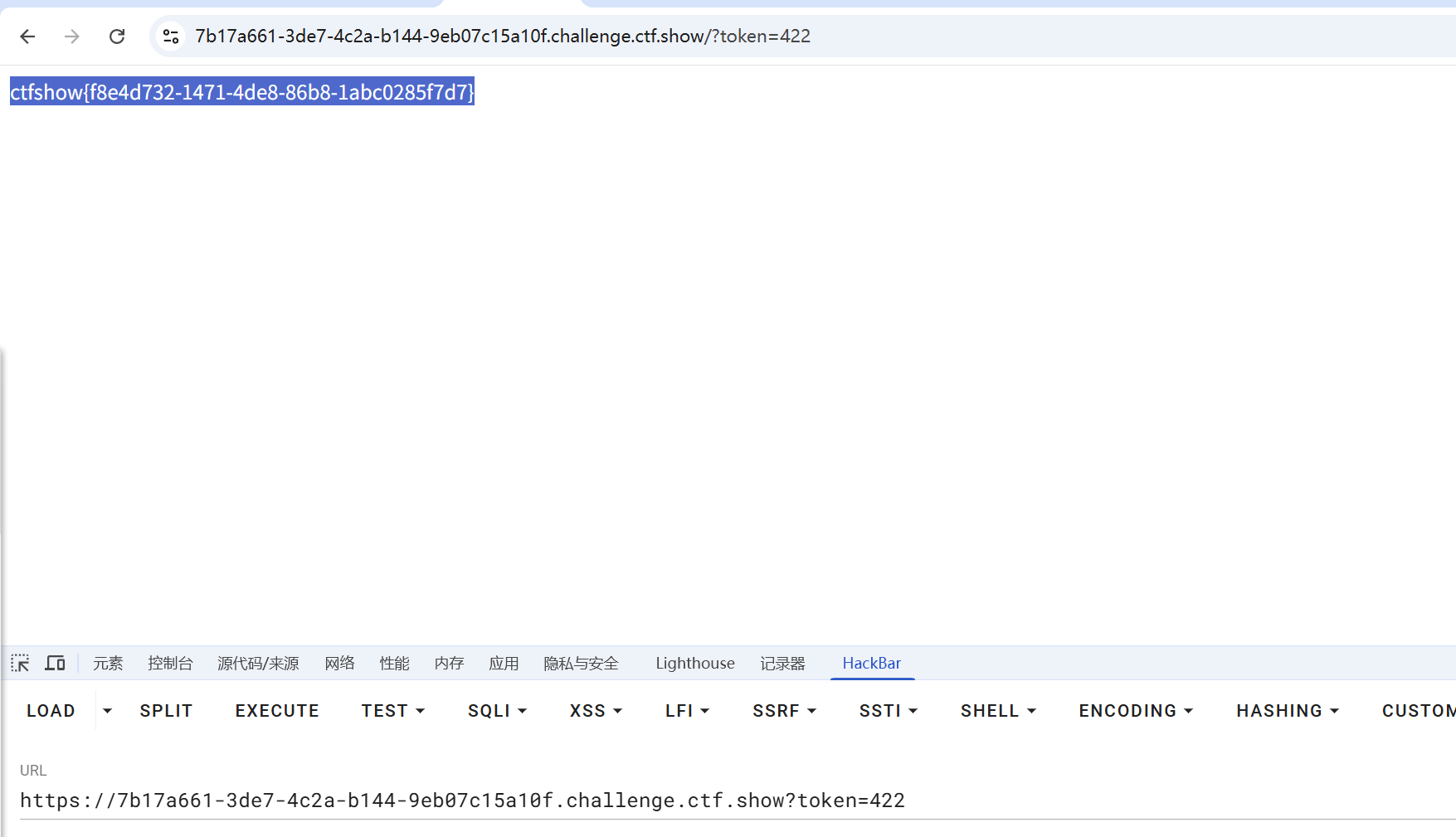This screenshot has height=837, width=1456.
Task: Expand the XSS payload menu
Action: (596, 711)
